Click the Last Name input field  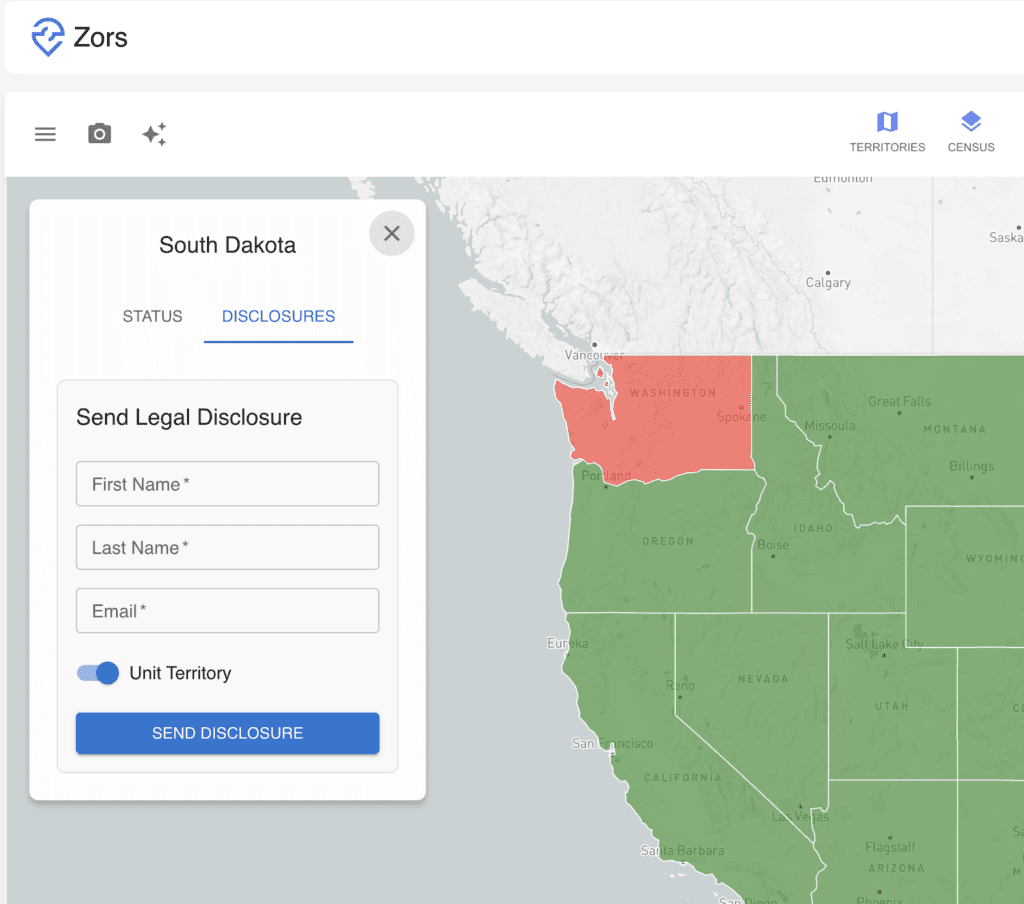pyautogui.click(x=227, y=547)
